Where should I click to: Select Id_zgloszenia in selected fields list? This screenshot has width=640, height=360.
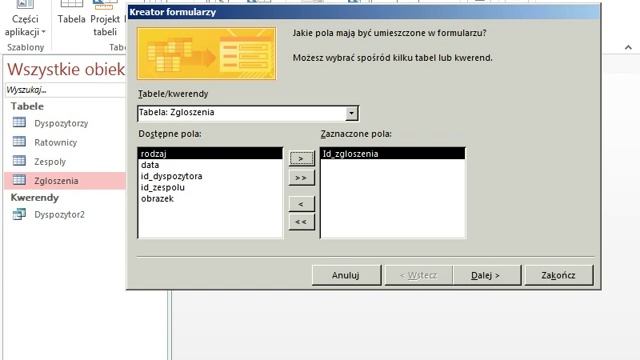393,154
